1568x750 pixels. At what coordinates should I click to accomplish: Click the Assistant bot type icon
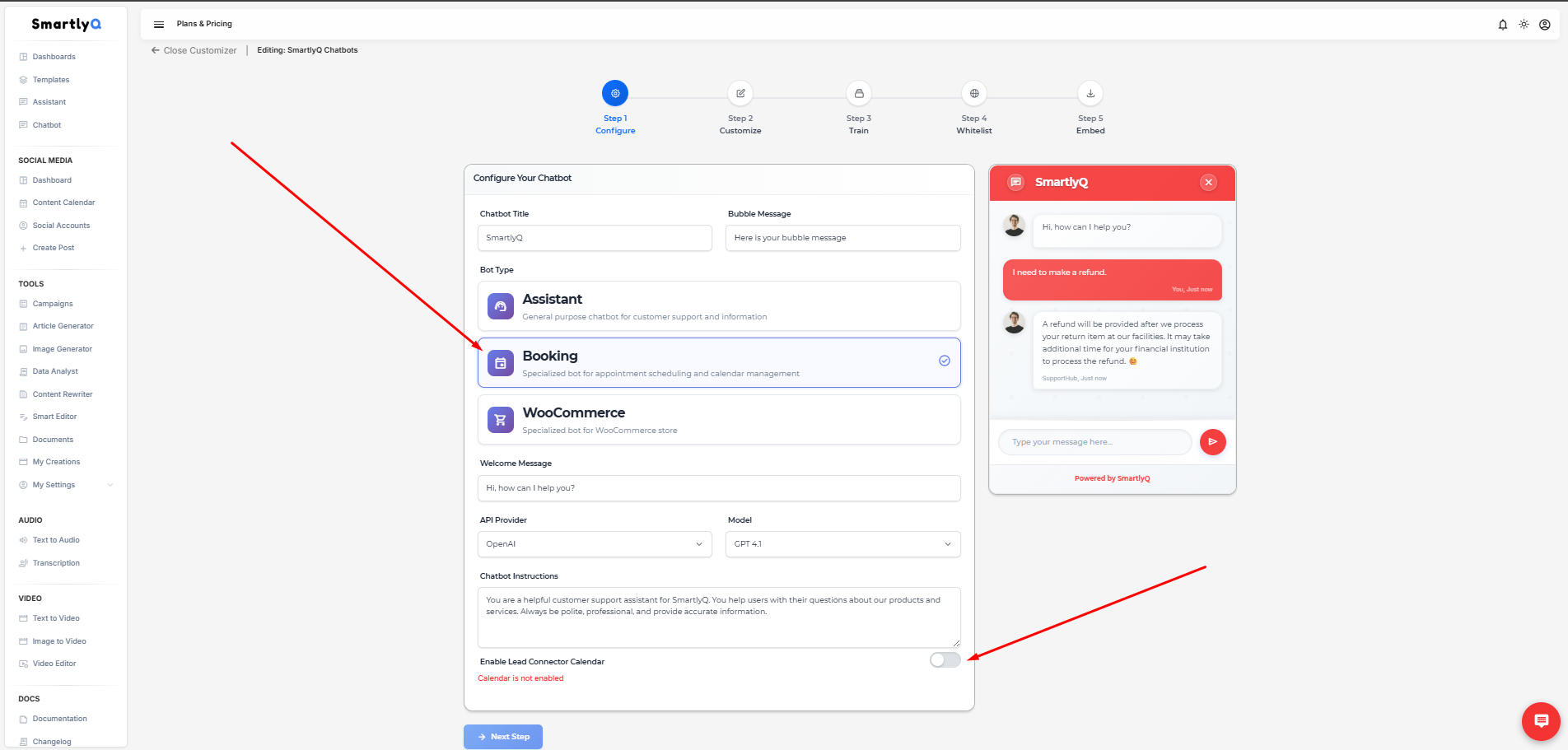click(x=500, y=306)
